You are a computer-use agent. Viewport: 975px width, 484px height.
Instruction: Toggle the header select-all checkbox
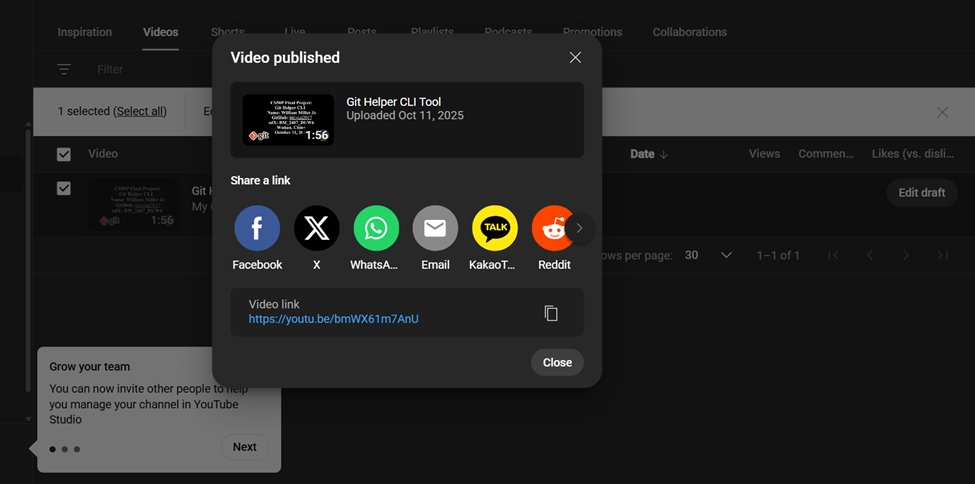point(64,154)
